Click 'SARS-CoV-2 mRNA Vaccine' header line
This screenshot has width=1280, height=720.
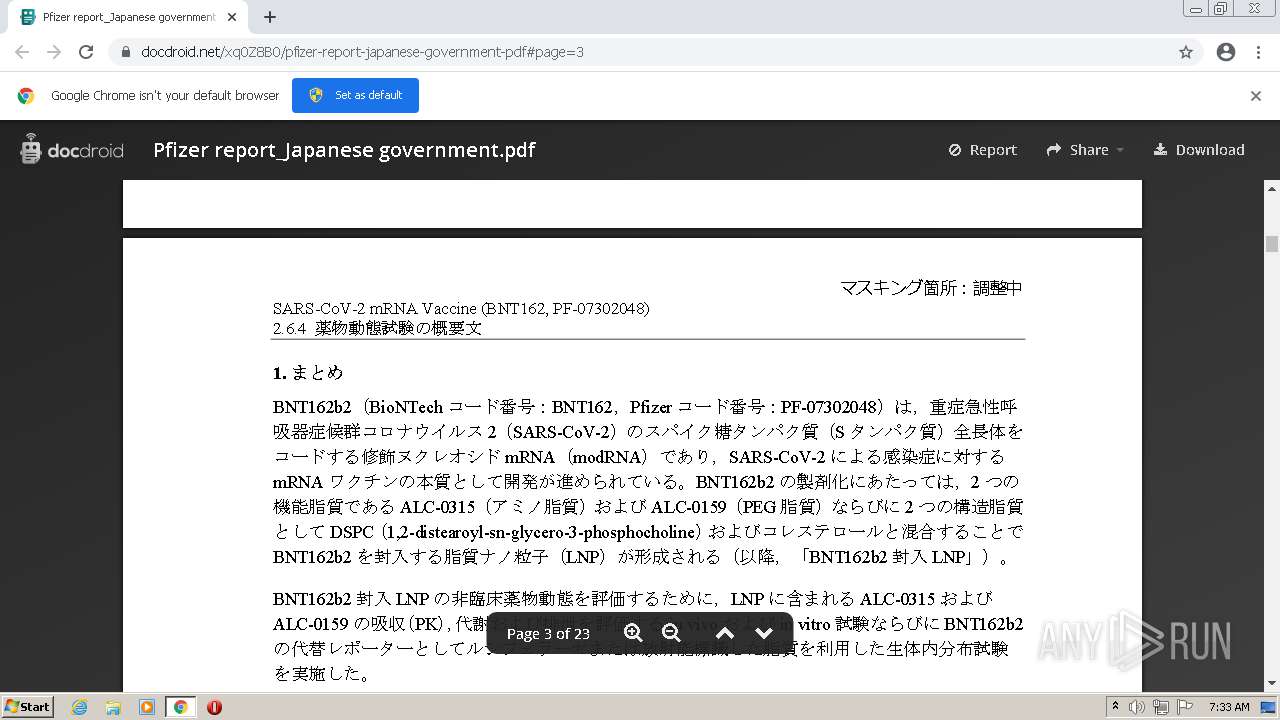461,309
